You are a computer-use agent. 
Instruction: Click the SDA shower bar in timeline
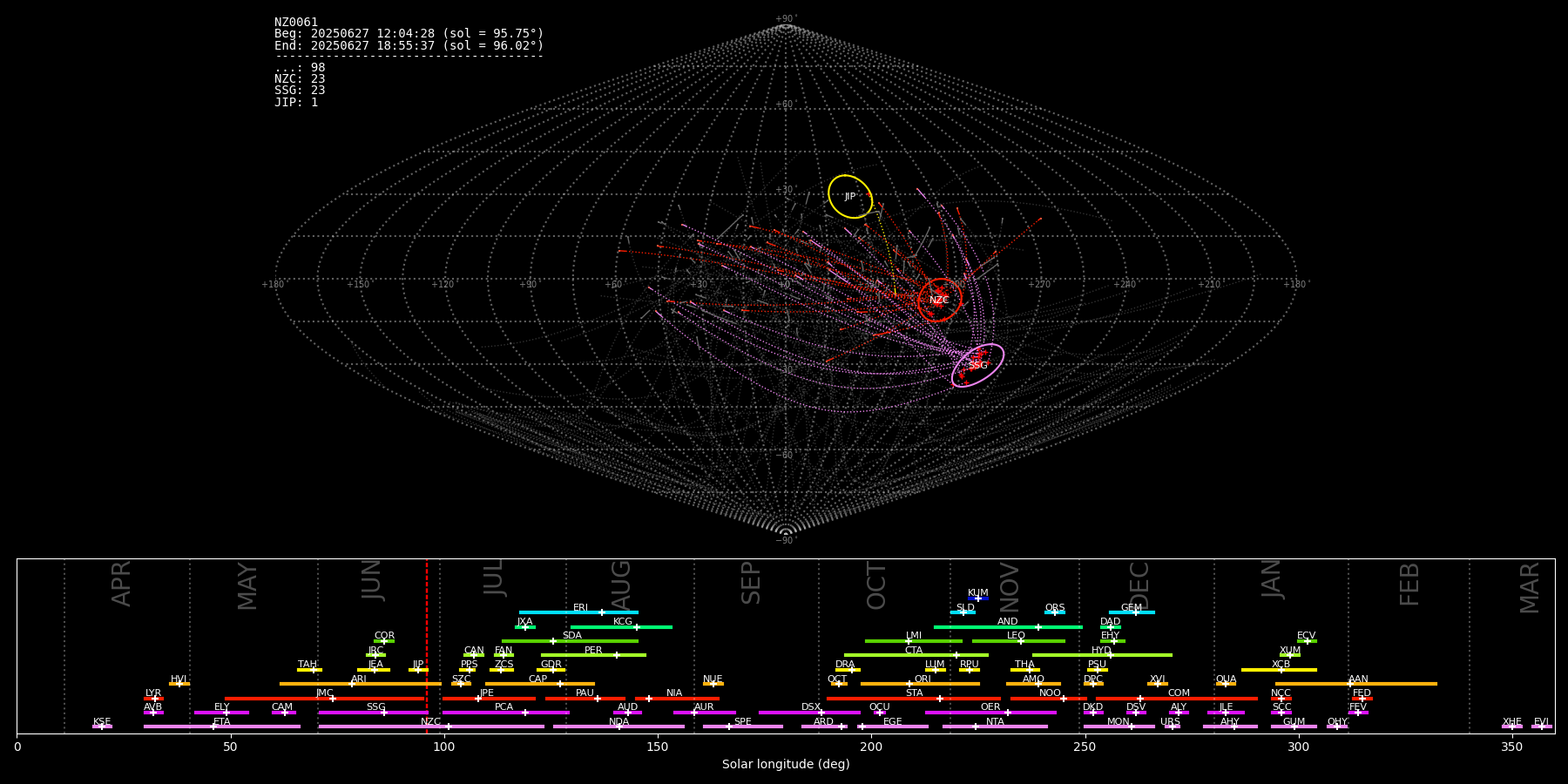(570, 641)
